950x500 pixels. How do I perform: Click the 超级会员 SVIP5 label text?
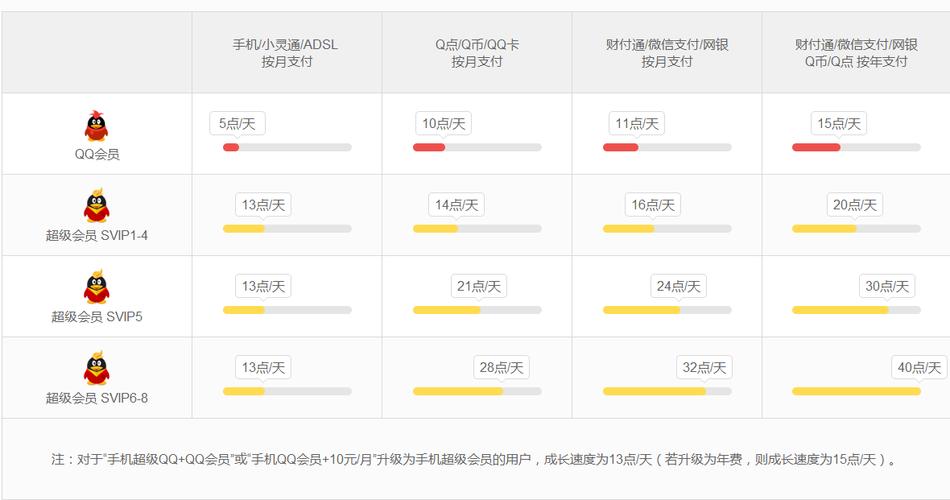click(97, 316)
